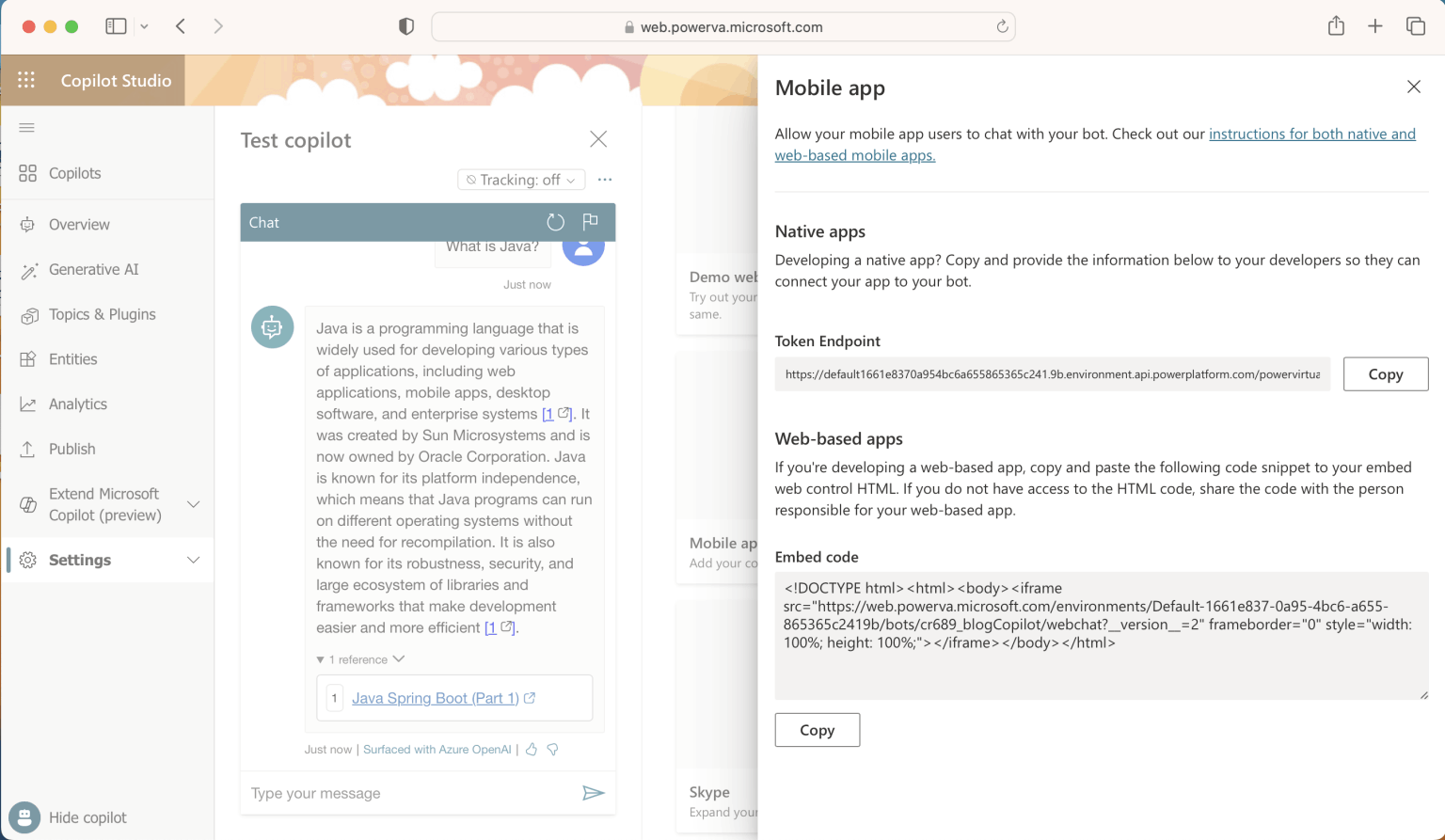Click the Skype channel card
This screenshot has height=840, width=1445.
[x=717, y=717]
